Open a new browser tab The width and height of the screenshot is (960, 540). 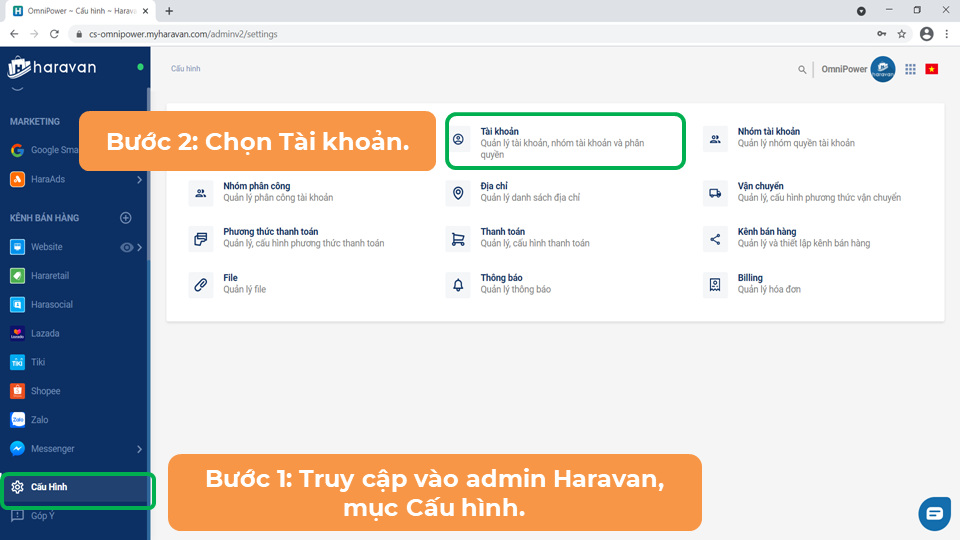[169, 11]
